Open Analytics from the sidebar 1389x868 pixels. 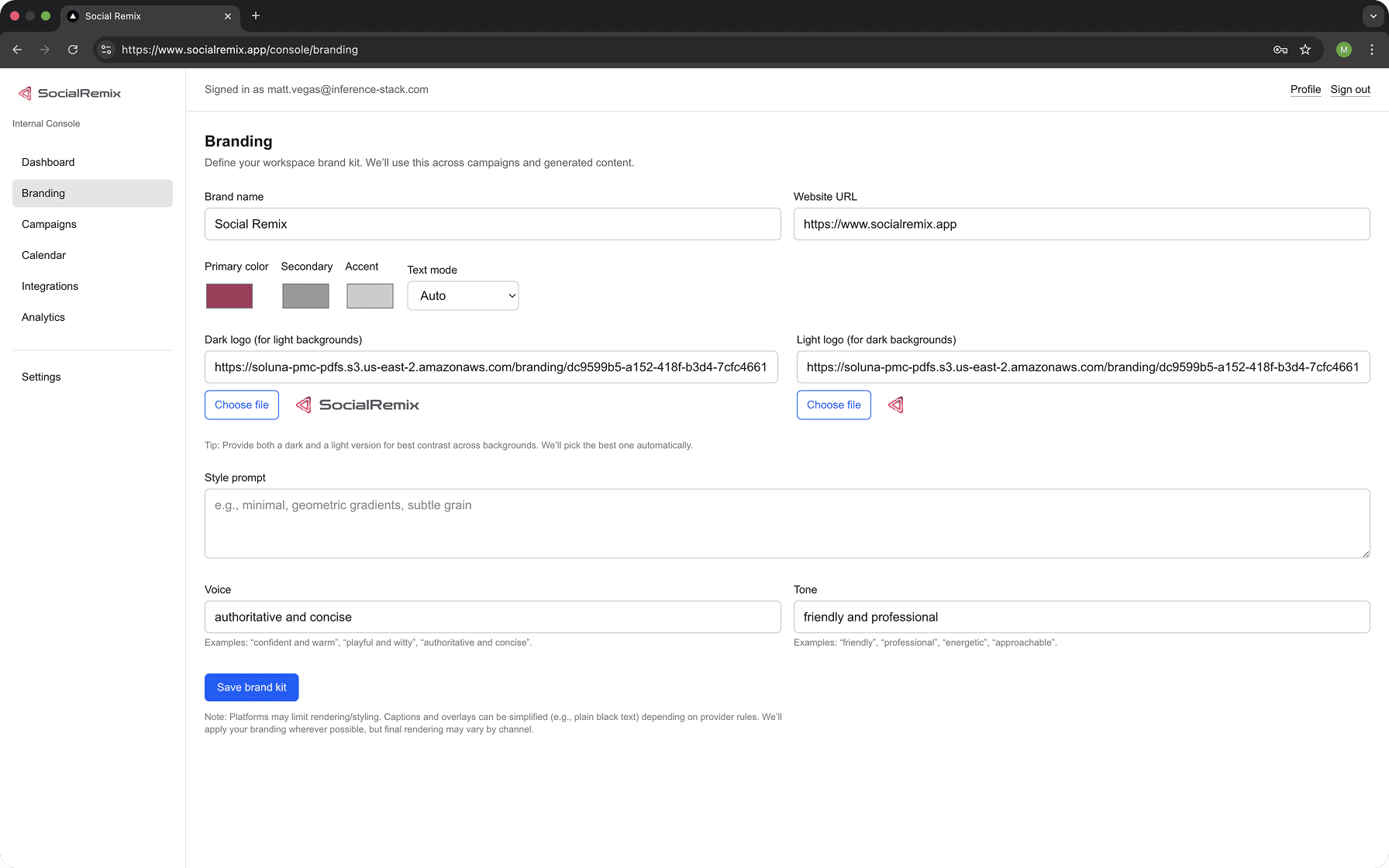tap(43, 317)
